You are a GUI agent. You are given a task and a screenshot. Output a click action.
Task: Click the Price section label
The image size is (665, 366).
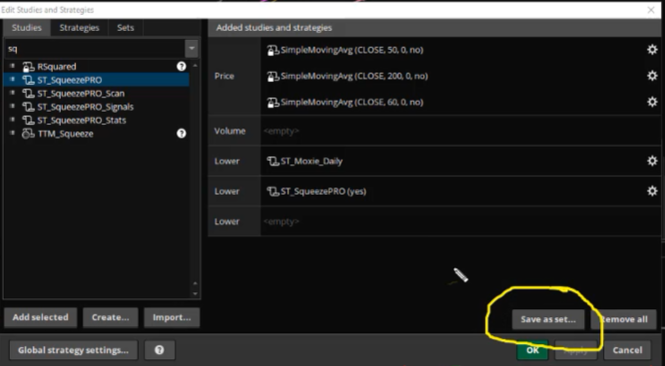[x=224, y=76]
